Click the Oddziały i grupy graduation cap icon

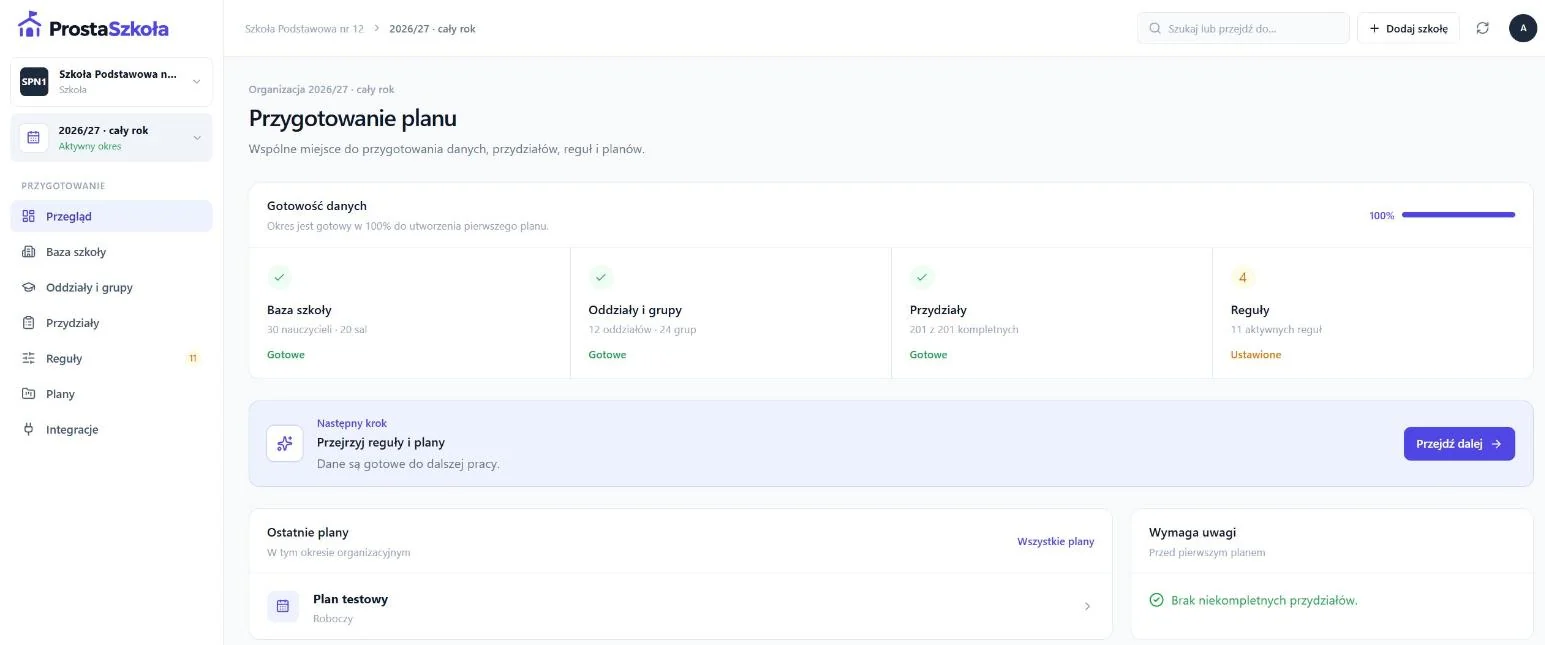[x=28, y=287]
